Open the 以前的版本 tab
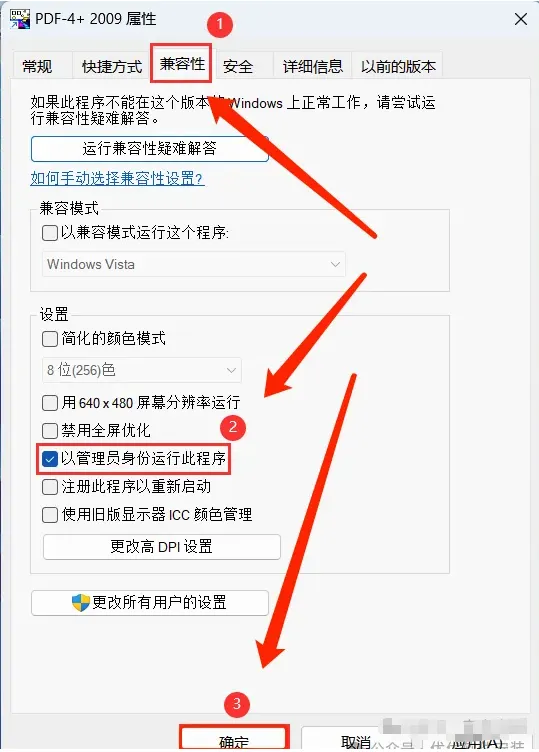Screen dimensions: 539x752 (x=398, y=66)
